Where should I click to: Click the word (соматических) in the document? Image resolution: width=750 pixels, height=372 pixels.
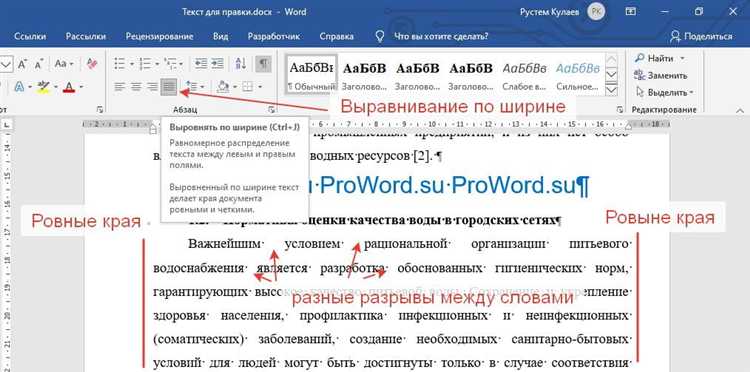[198, 339]
